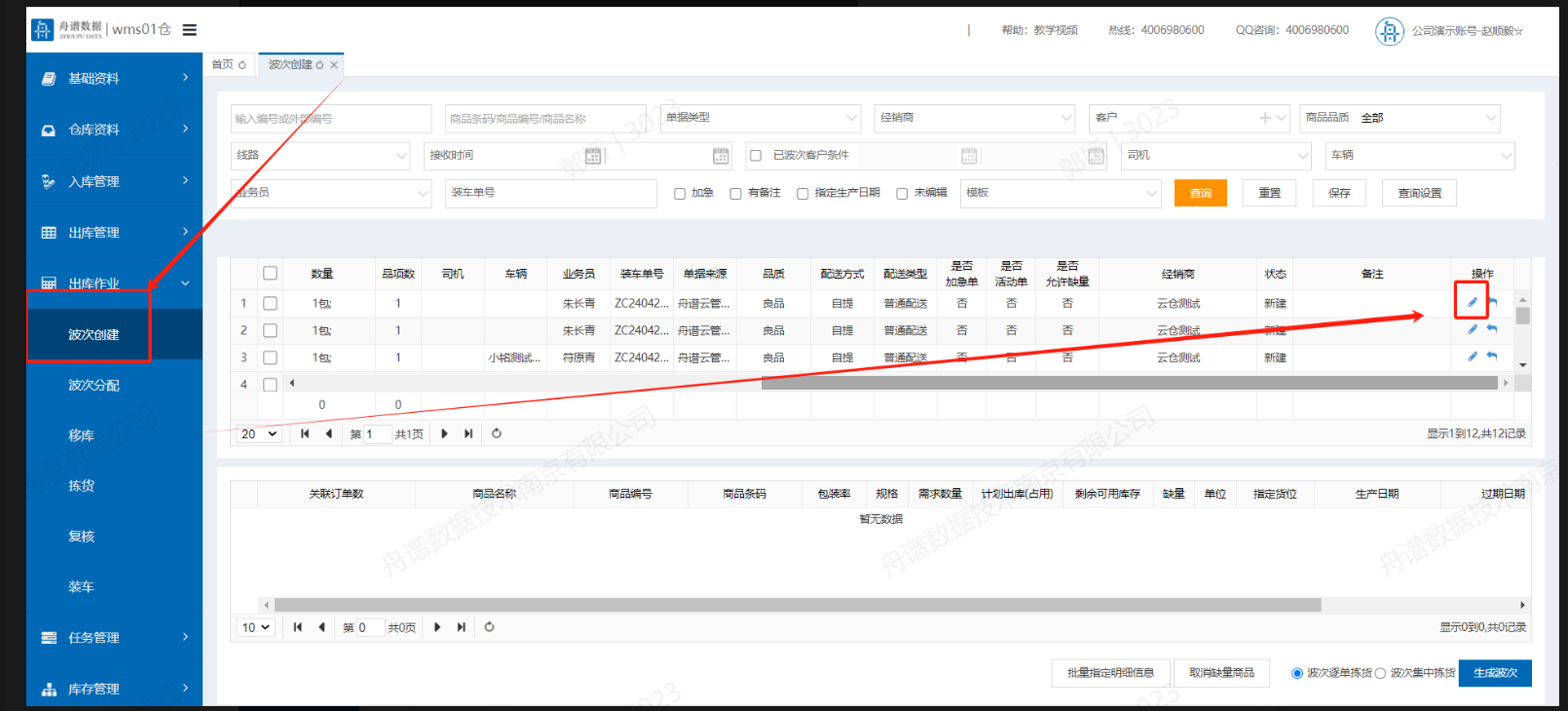Image resolution: width=1568 pixels, height=711 pixels.
Task: Tick the 已波次客户条件 checkbox
Action: 756,156
